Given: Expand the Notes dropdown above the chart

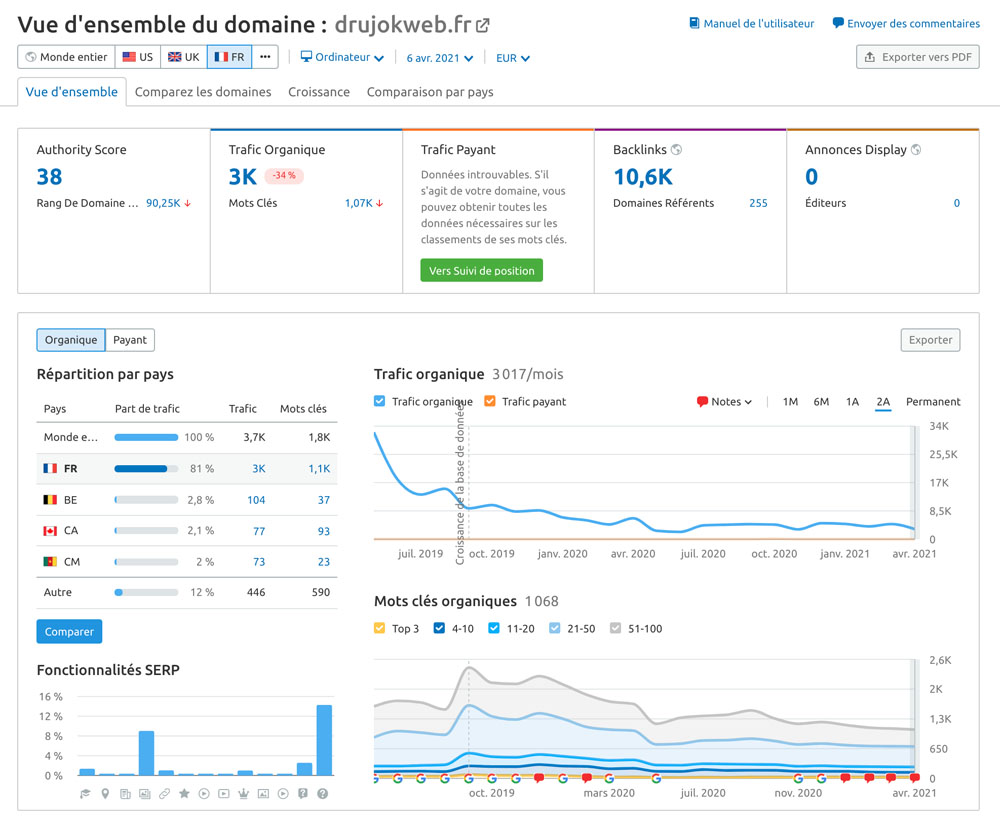Looking at the screenshot, I should pyautogui.click(x=724, y=401).
